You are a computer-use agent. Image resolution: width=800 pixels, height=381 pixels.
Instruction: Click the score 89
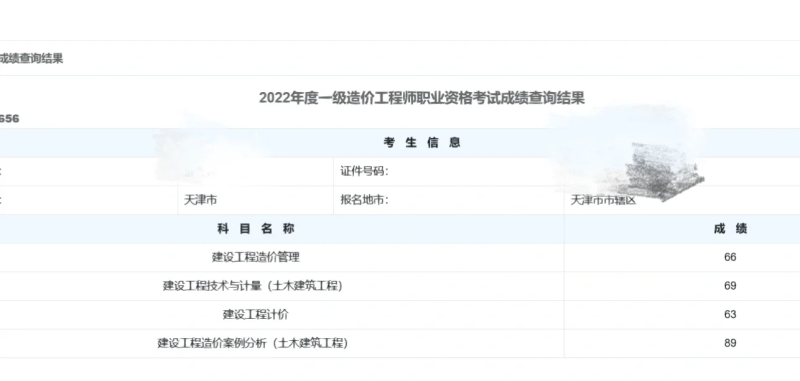[x=730, y=343]
